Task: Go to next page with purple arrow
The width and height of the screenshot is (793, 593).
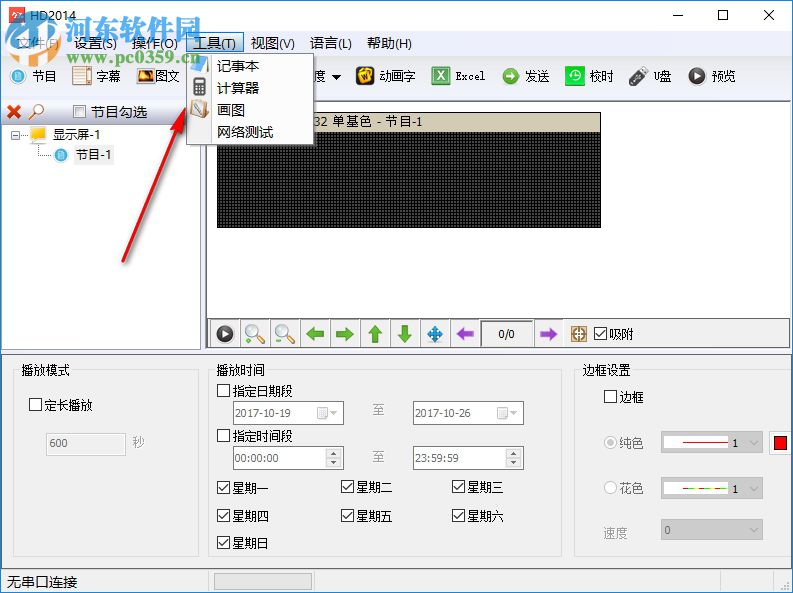Action: pyautogui.click(x=548, y=334)
